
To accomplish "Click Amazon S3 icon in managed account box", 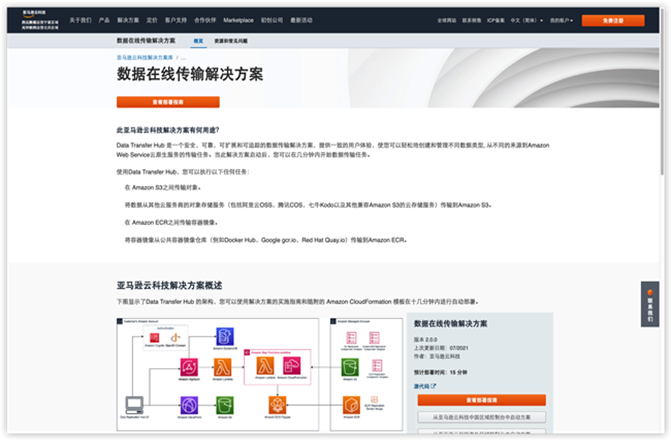I will [350, 367].
